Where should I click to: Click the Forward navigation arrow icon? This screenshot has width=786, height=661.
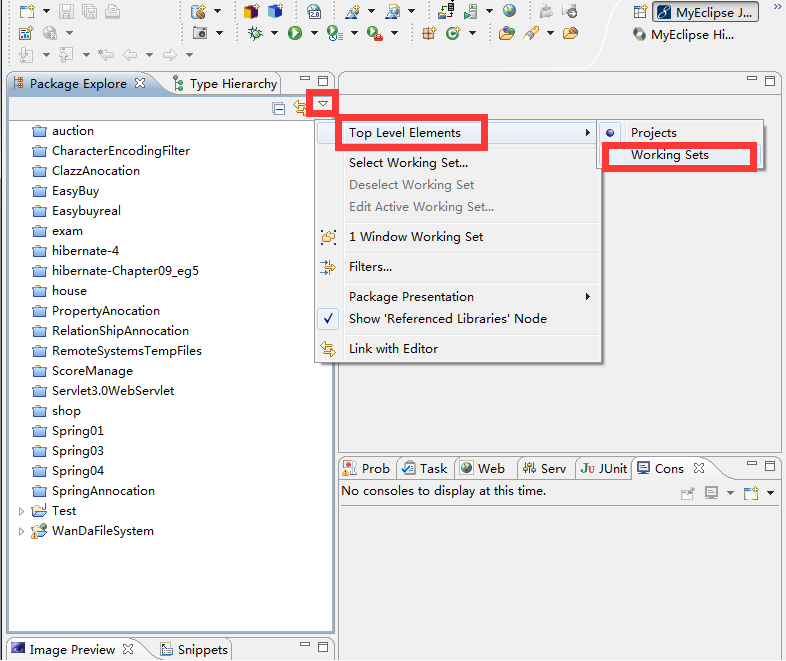169,55
